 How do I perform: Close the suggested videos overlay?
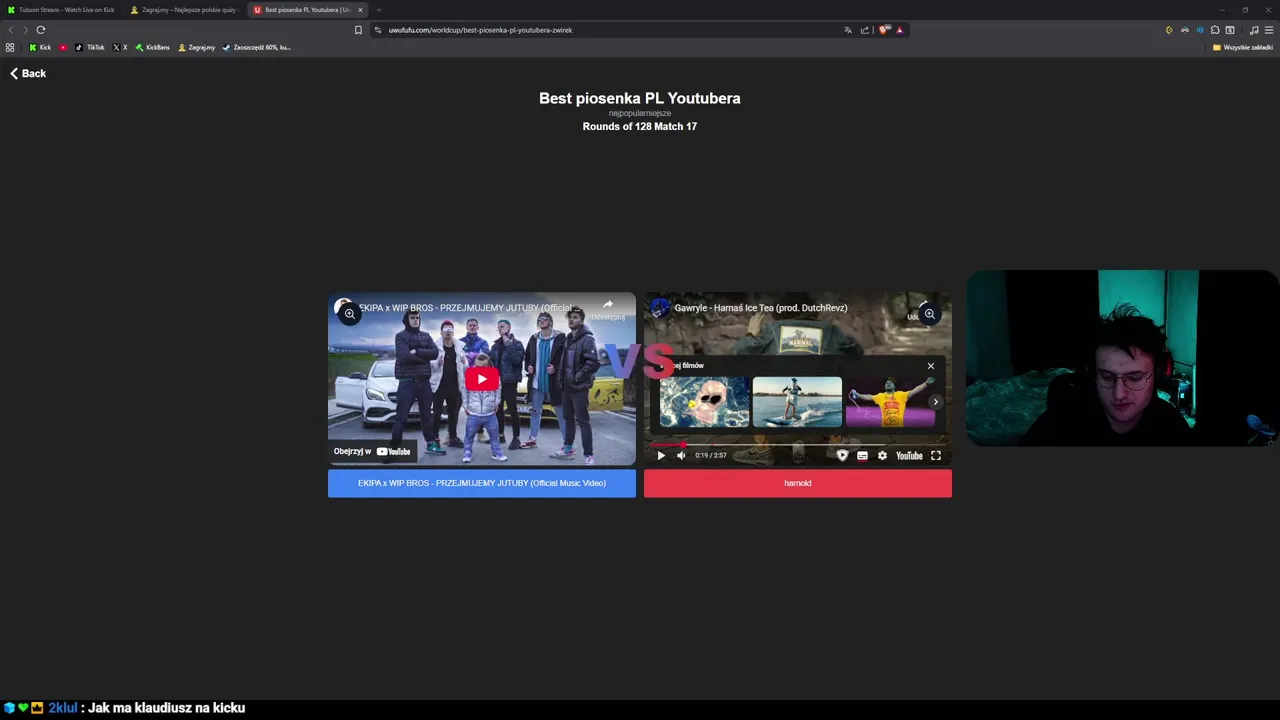click(931, 366)
